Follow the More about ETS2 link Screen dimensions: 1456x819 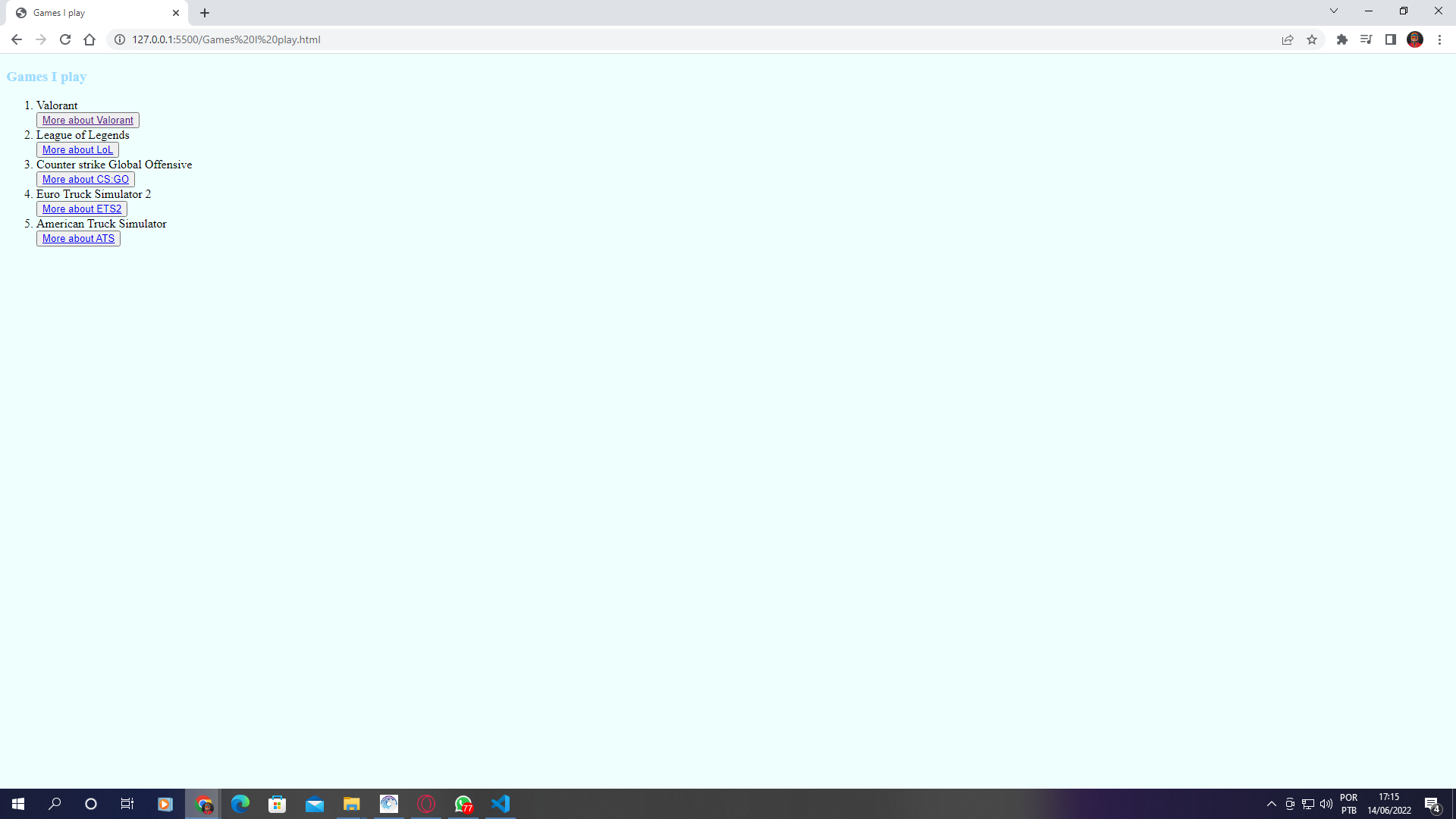pyautogui.click(x=82, y=209)
